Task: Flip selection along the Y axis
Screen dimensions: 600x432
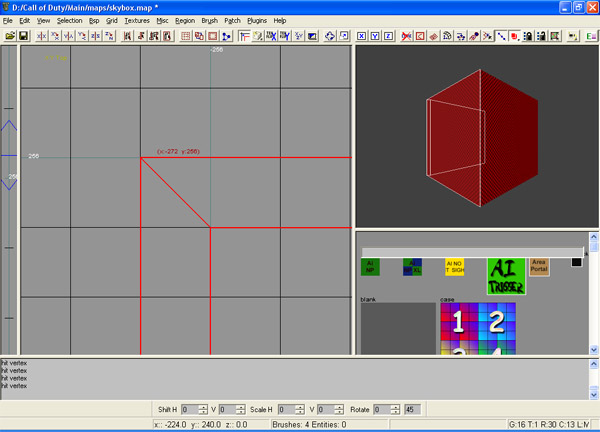Action: coord(68,36)
